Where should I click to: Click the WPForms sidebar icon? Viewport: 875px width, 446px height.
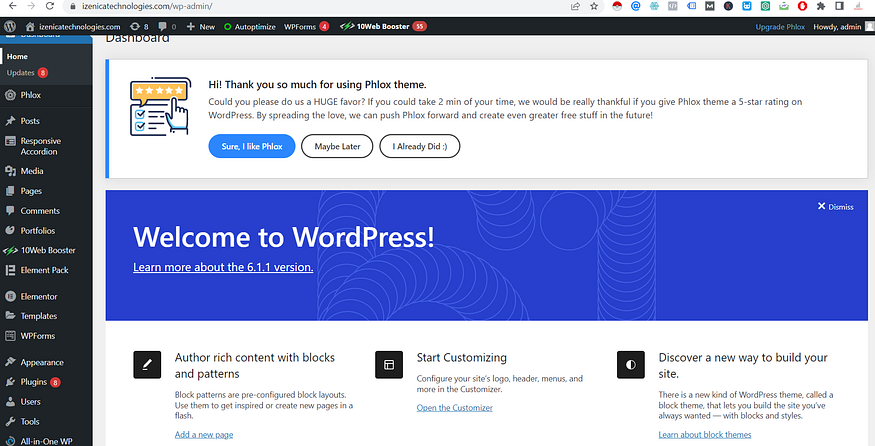click(x=10, y=335)
